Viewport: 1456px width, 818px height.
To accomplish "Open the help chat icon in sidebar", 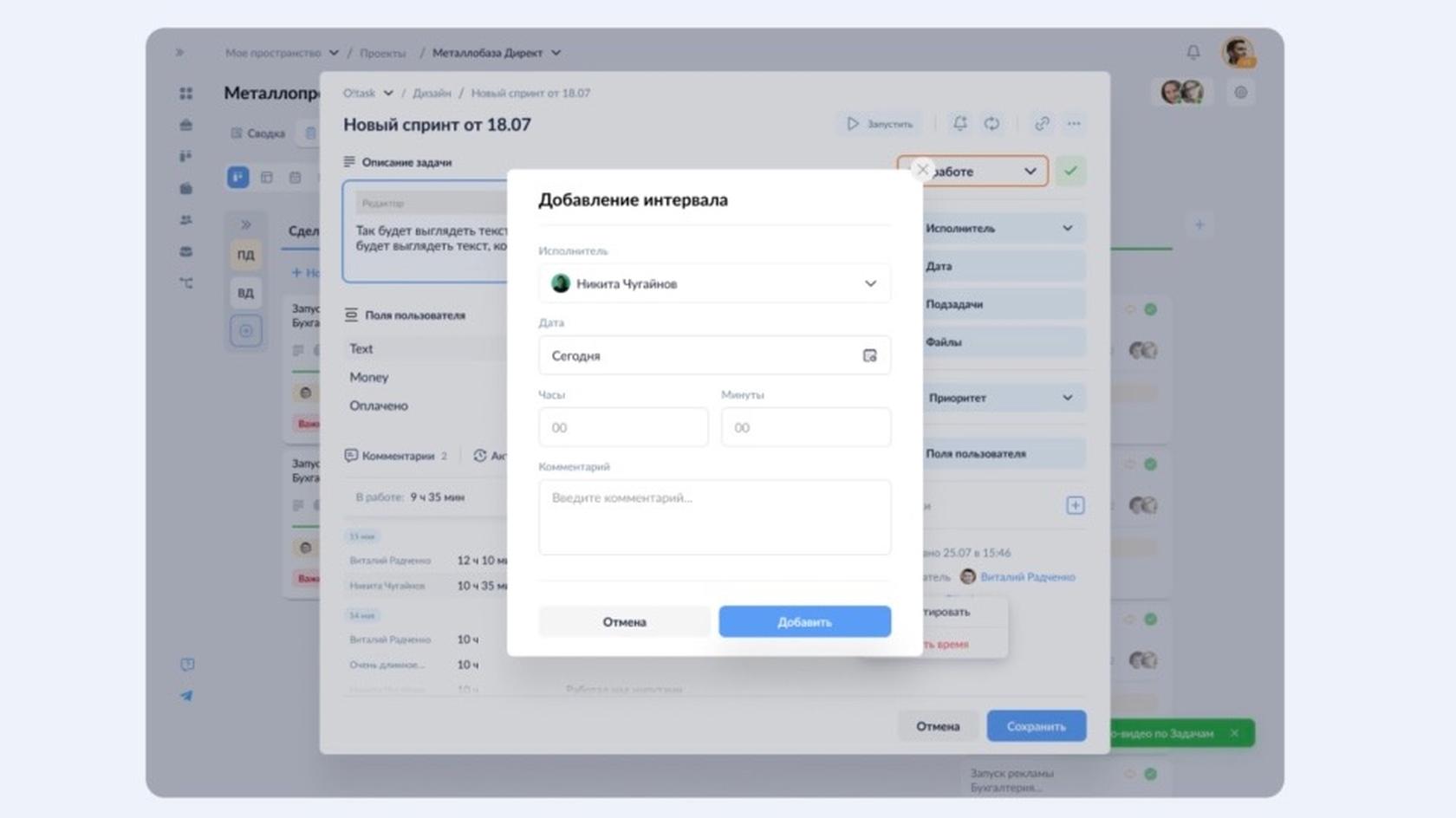I will tap(187, 665).
